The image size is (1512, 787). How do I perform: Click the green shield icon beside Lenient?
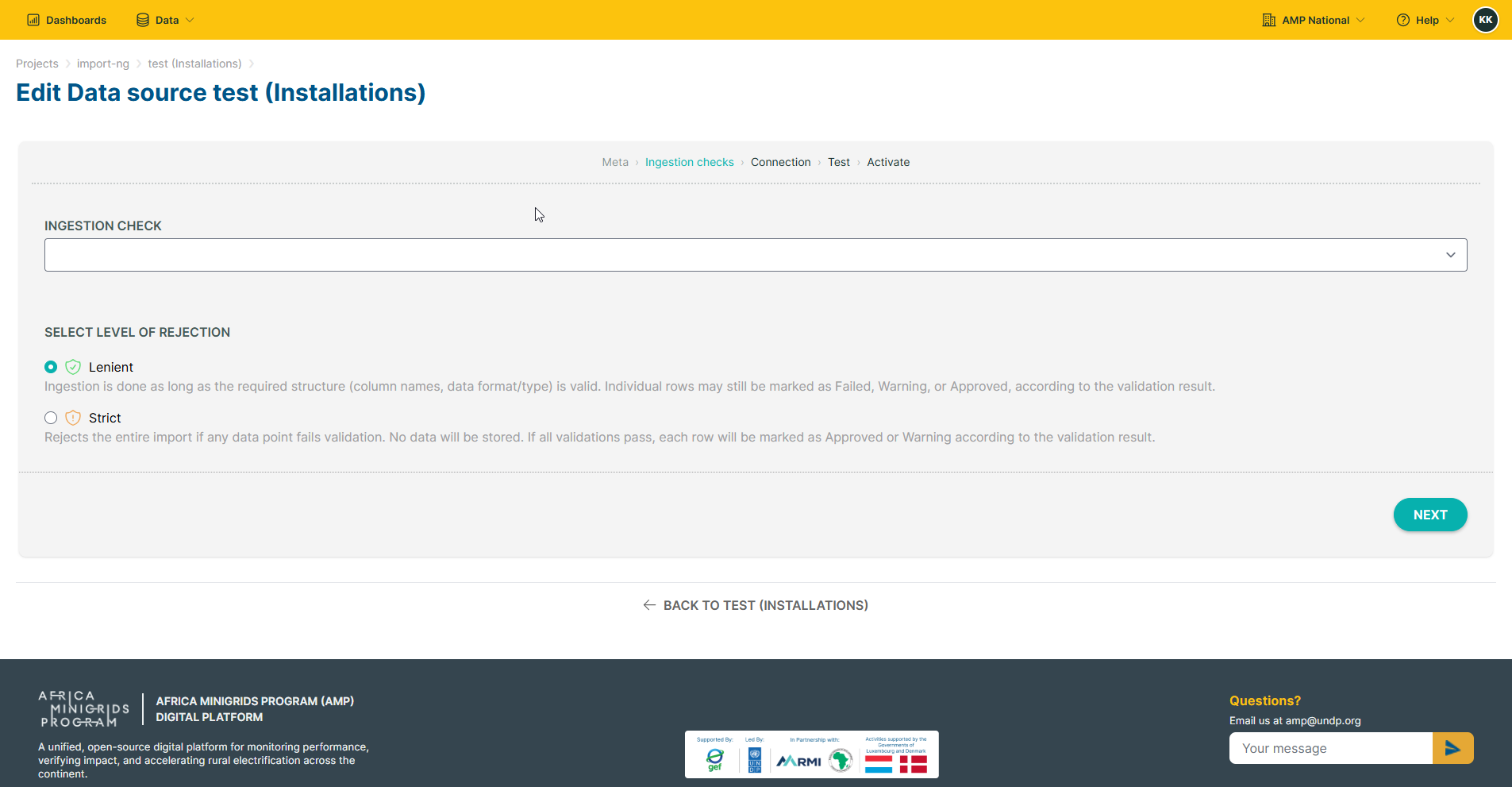click(73, 367)
